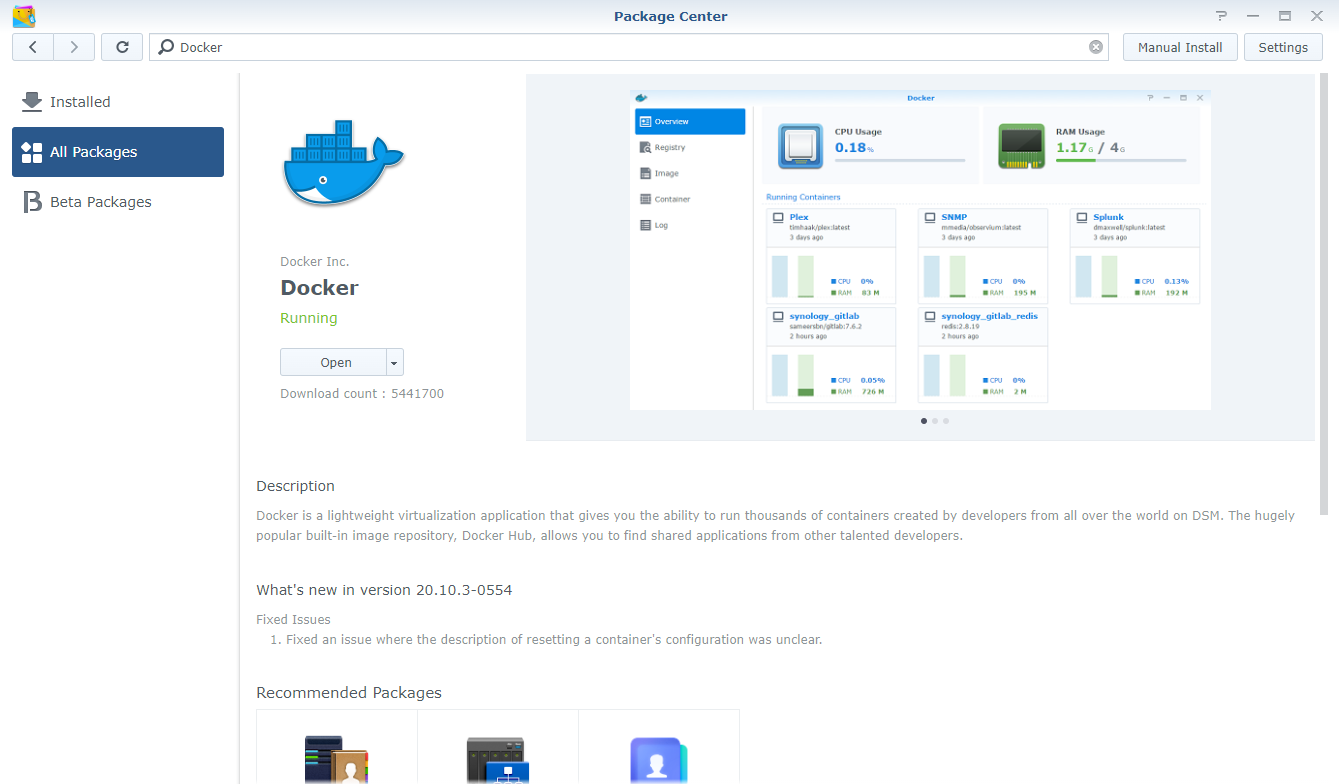This screenshot has width=1339, height=784.
Task: Open the Docker package
Action: pos(333,362)
